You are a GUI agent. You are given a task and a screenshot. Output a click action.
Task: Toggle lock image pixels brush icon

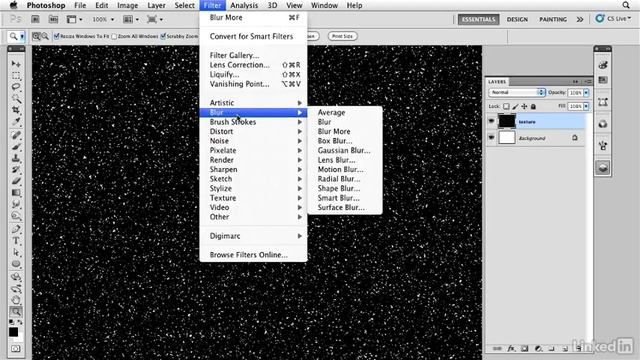point(515,107)
